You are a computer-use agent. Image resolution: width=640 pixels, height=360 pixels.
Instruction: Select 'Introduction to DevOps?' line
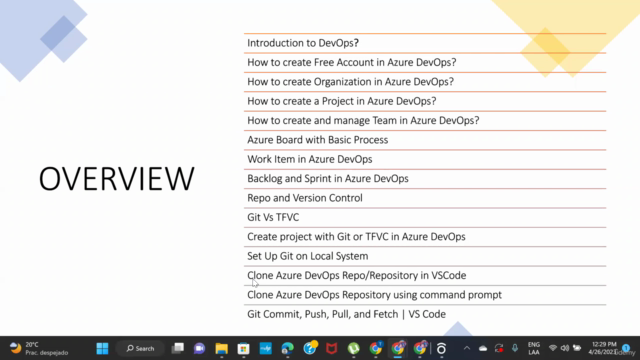303,43
